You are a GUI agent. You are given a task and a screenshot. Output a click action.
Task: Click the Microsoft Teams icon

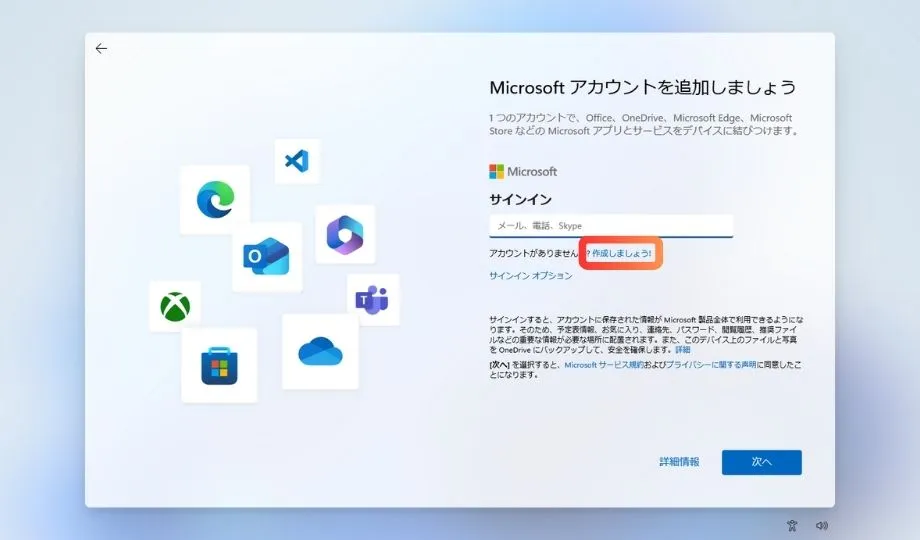coord(372,299)
